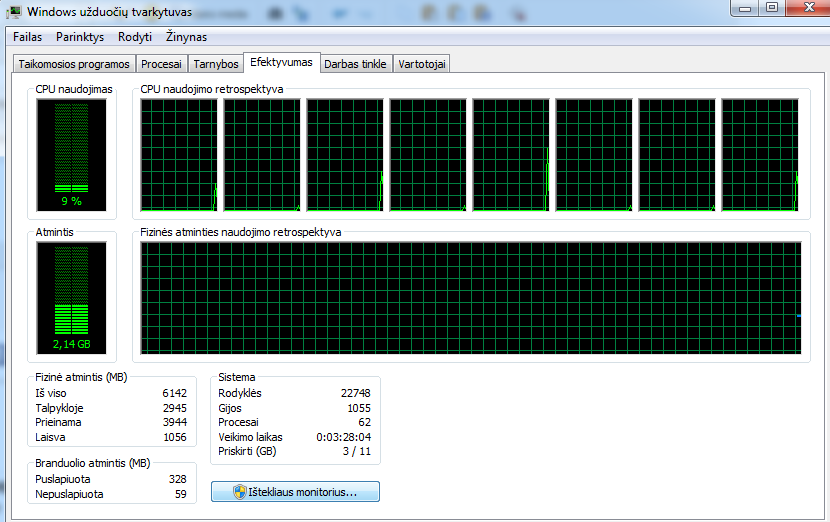Open the Žinynas menu

[x=186, y=37]
